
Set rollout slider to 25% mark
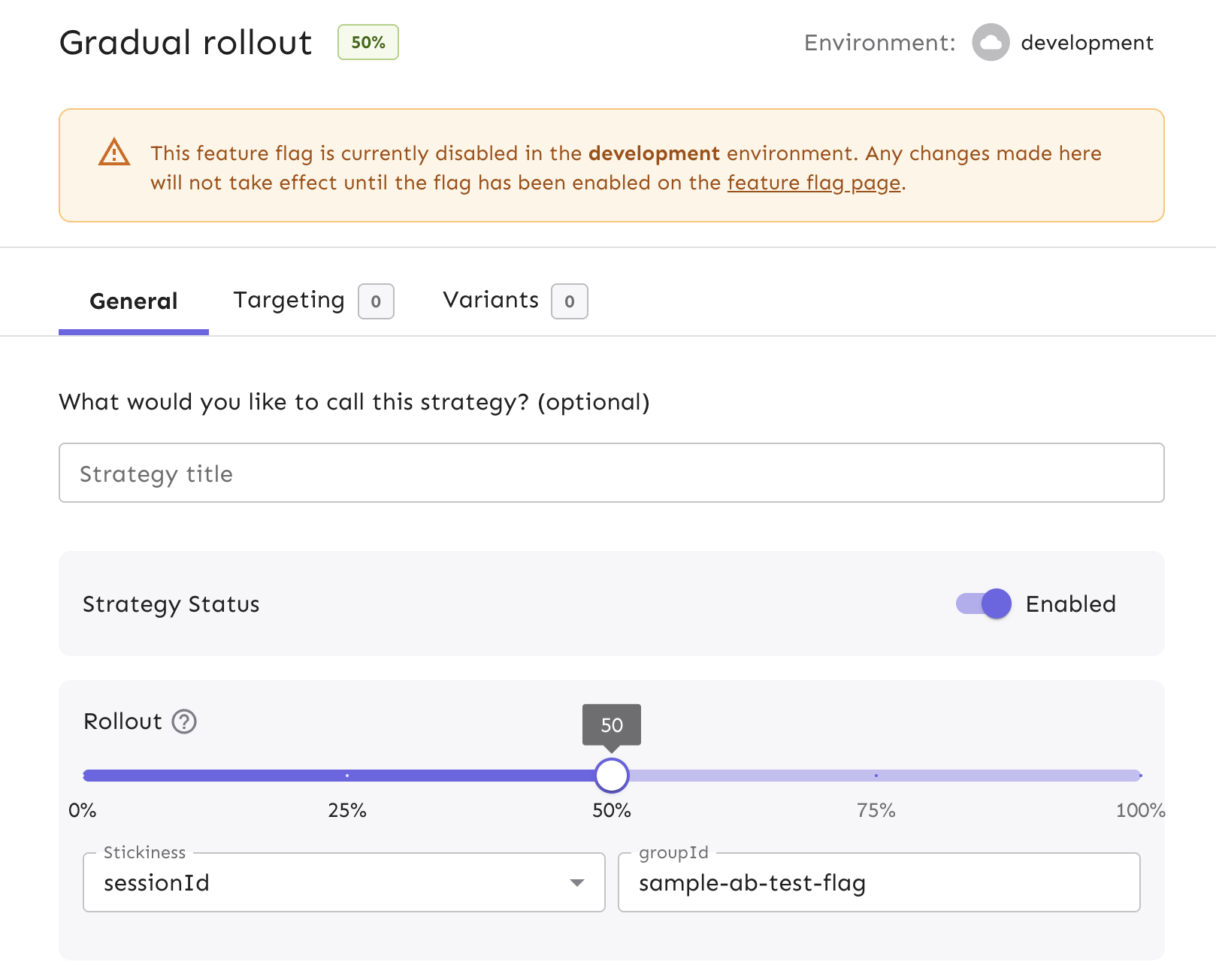click(347, 776)
